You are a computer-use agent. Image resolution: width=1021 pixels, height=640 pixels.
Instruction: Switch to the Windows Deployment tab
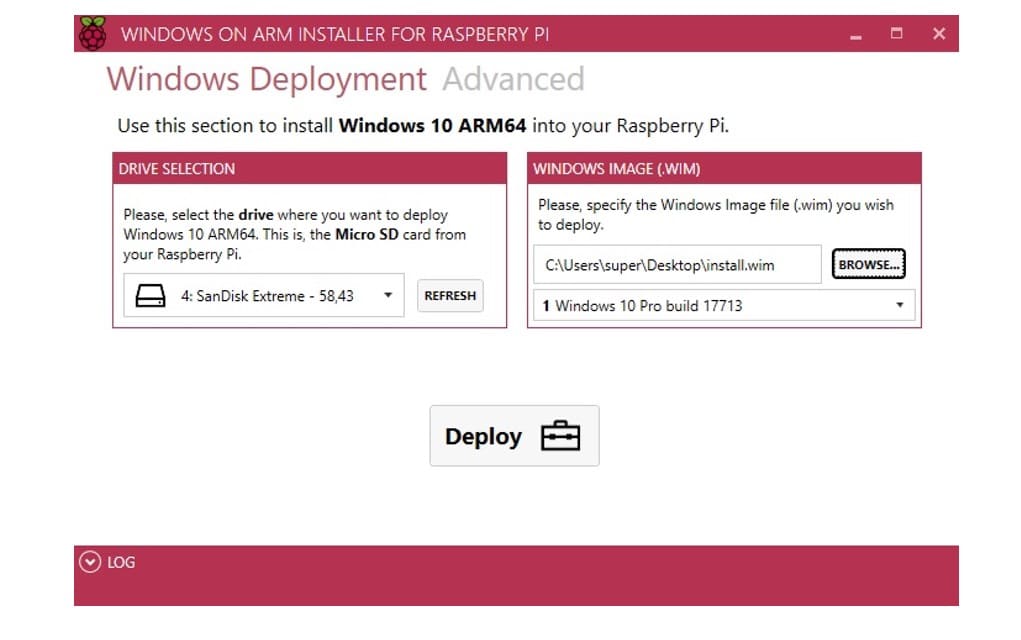pos(266,79)
